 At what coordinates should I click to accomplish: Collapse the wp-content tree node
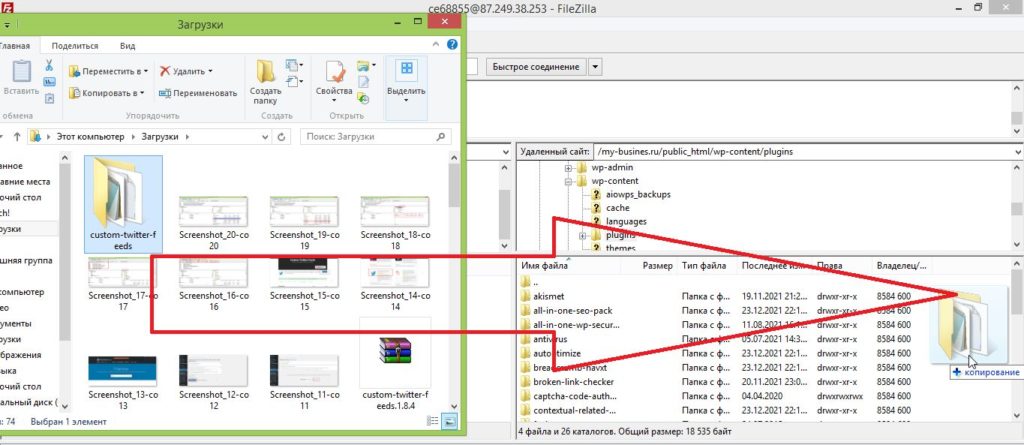[x=567, y=181]
